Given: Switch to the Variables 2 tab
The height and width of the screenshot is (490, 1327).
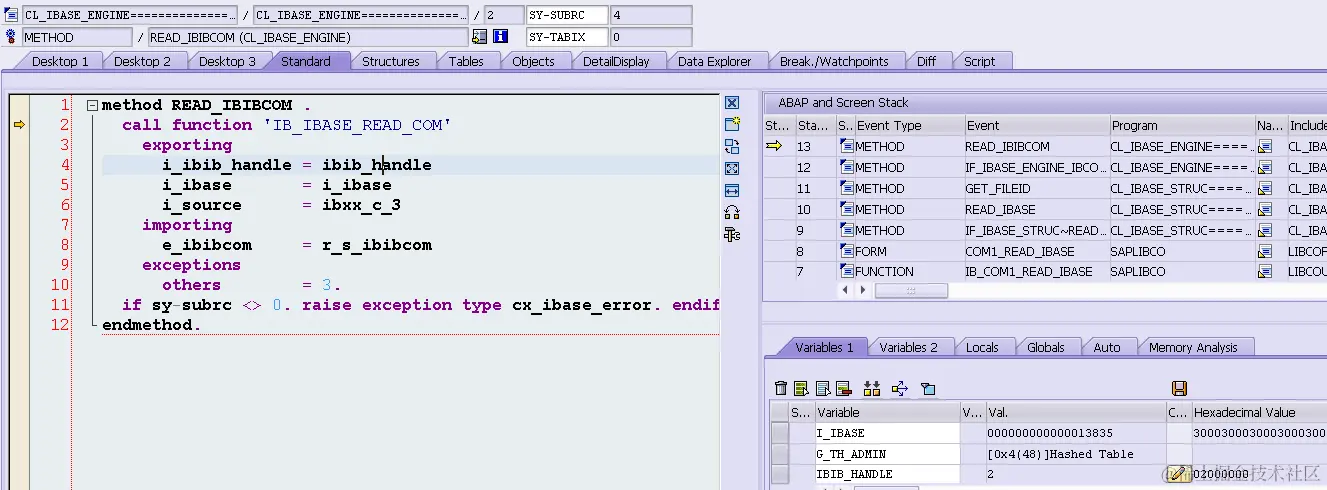Looking at the screenshot, I should 908,347.
